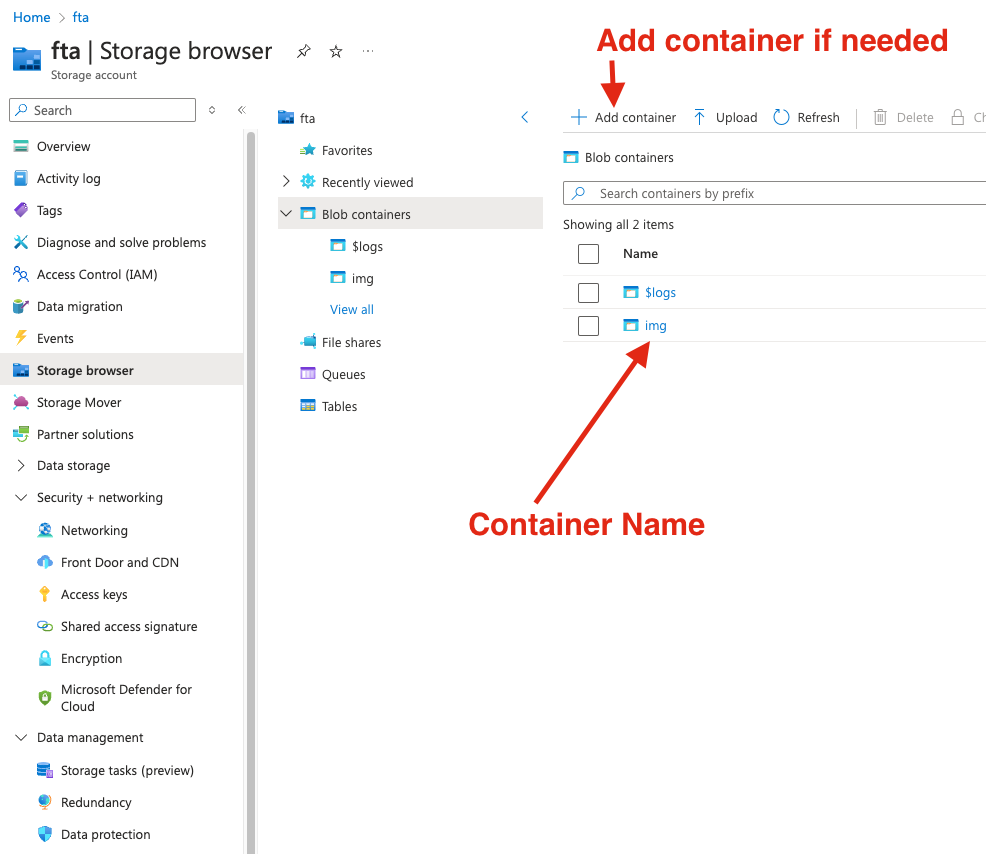Collapse the Security + networking section

pyautogui.click(x=21, y=497)
